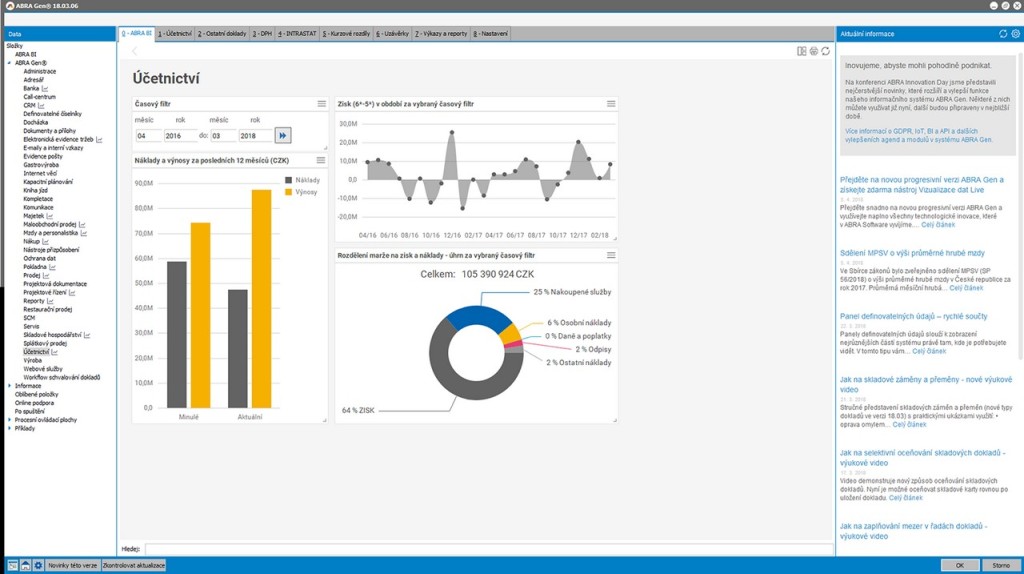Open the Náklady a výnosy panel menu icon
This screenshot has width=1024, height=574.
pos(321,160)
